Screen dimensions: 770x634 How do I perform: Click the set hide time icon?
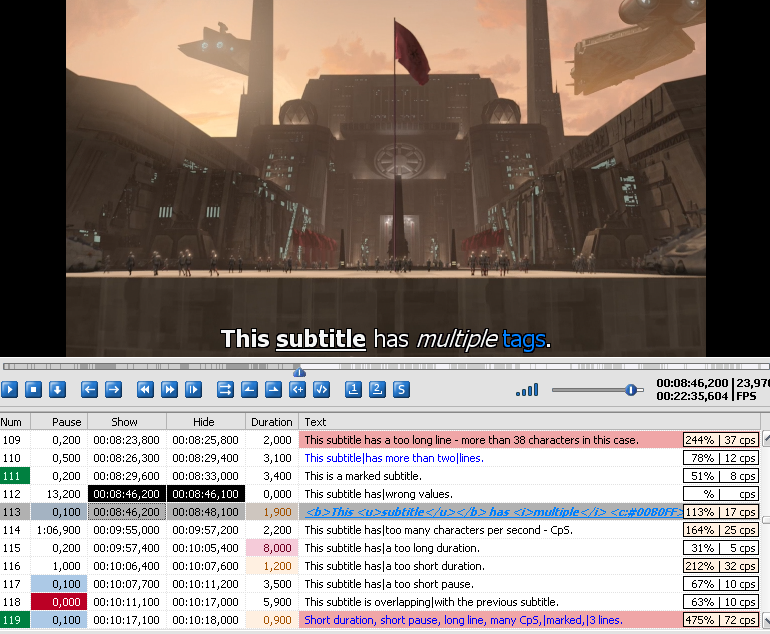pos(274,389)
